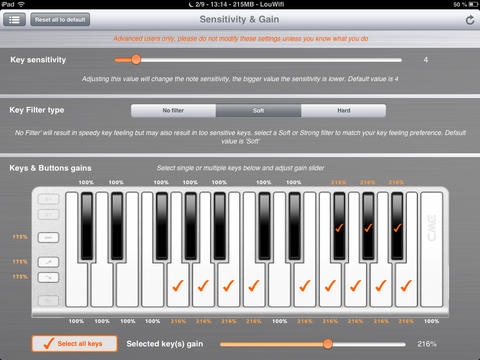Select the first black key at 100%
The width and height of the screenshot is (480, 360).
[87, 227]
